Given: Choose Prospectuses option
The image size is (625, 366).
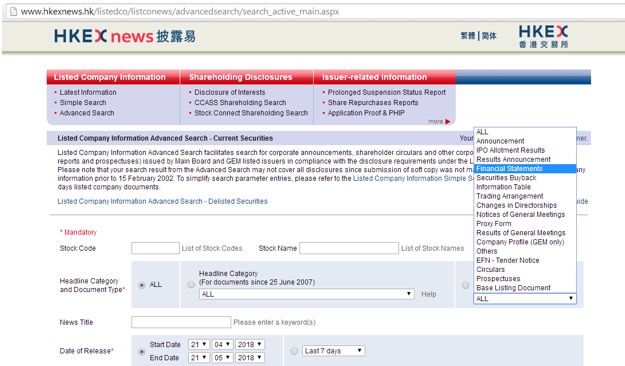Looking at the screenshot, I should point(525,279).
